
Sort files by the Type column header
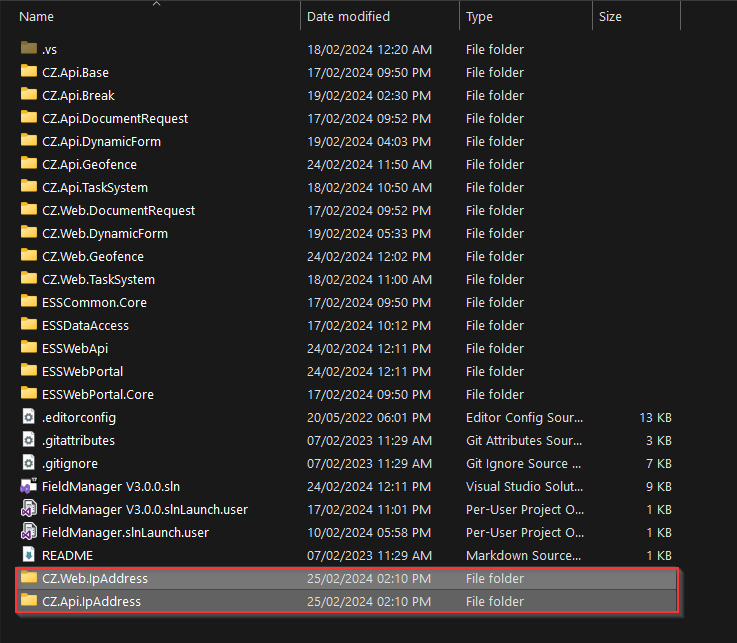[479, 17]
